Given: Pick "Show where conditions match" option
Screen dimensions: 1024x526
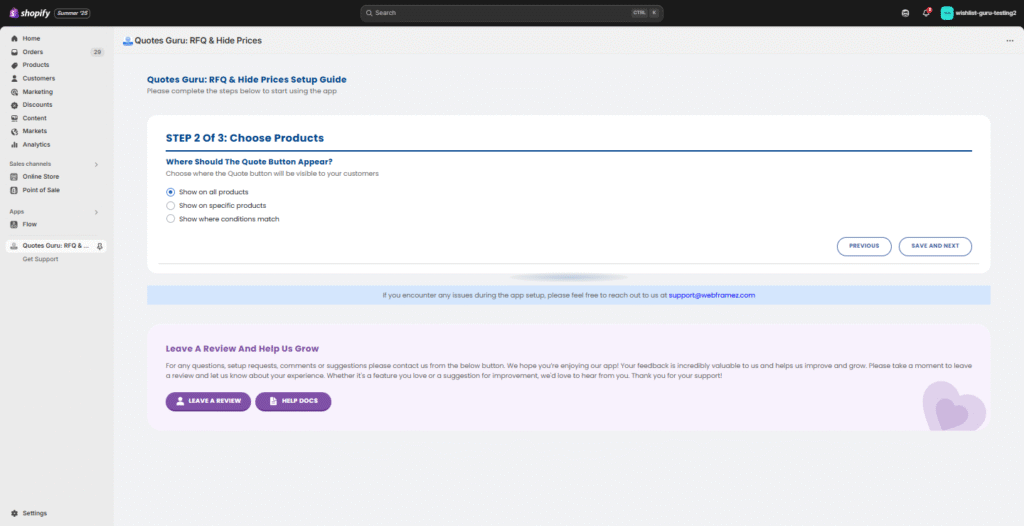Looking at the screenshot, I should (x=171, y=218).
